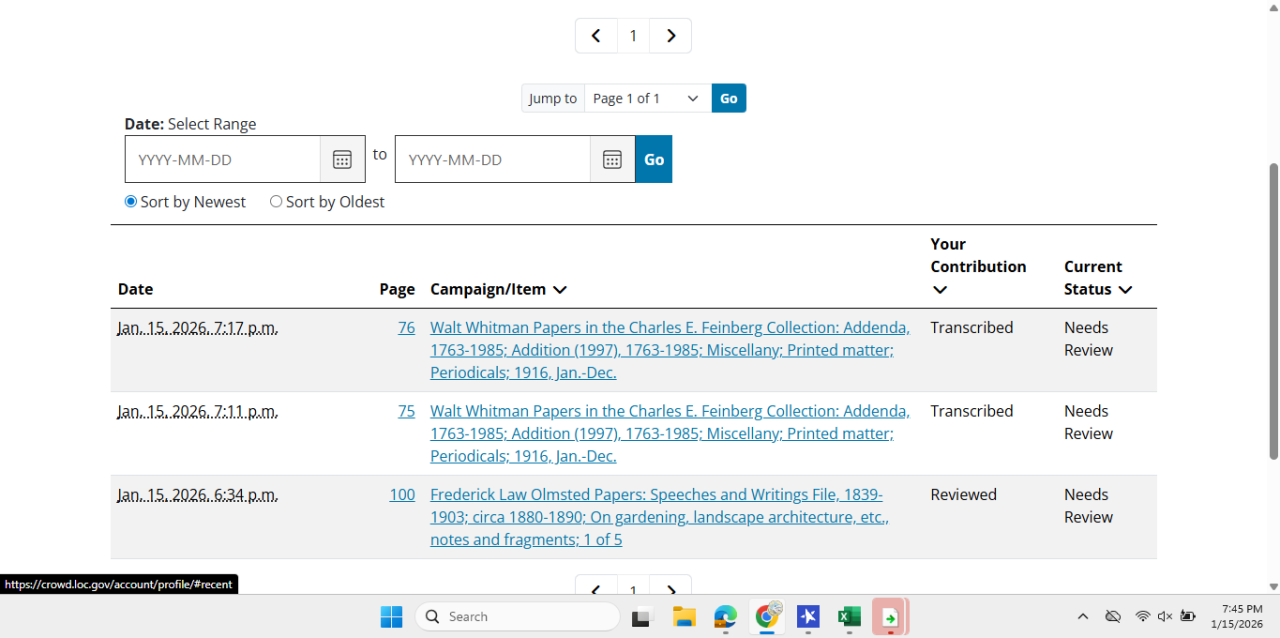
Task: Click the Go button beside Jump to
Action: click(729, 98)
